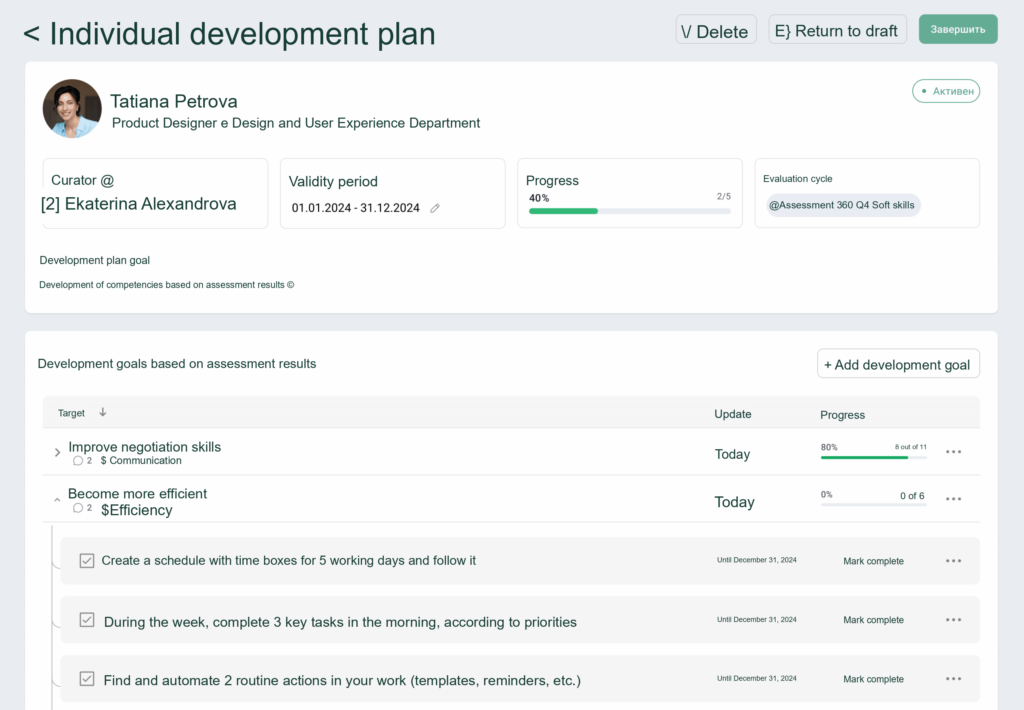Screen dimensions: 1024x710
Task: Open more options for 3 key tasks item
Action: tap(953, 619)
